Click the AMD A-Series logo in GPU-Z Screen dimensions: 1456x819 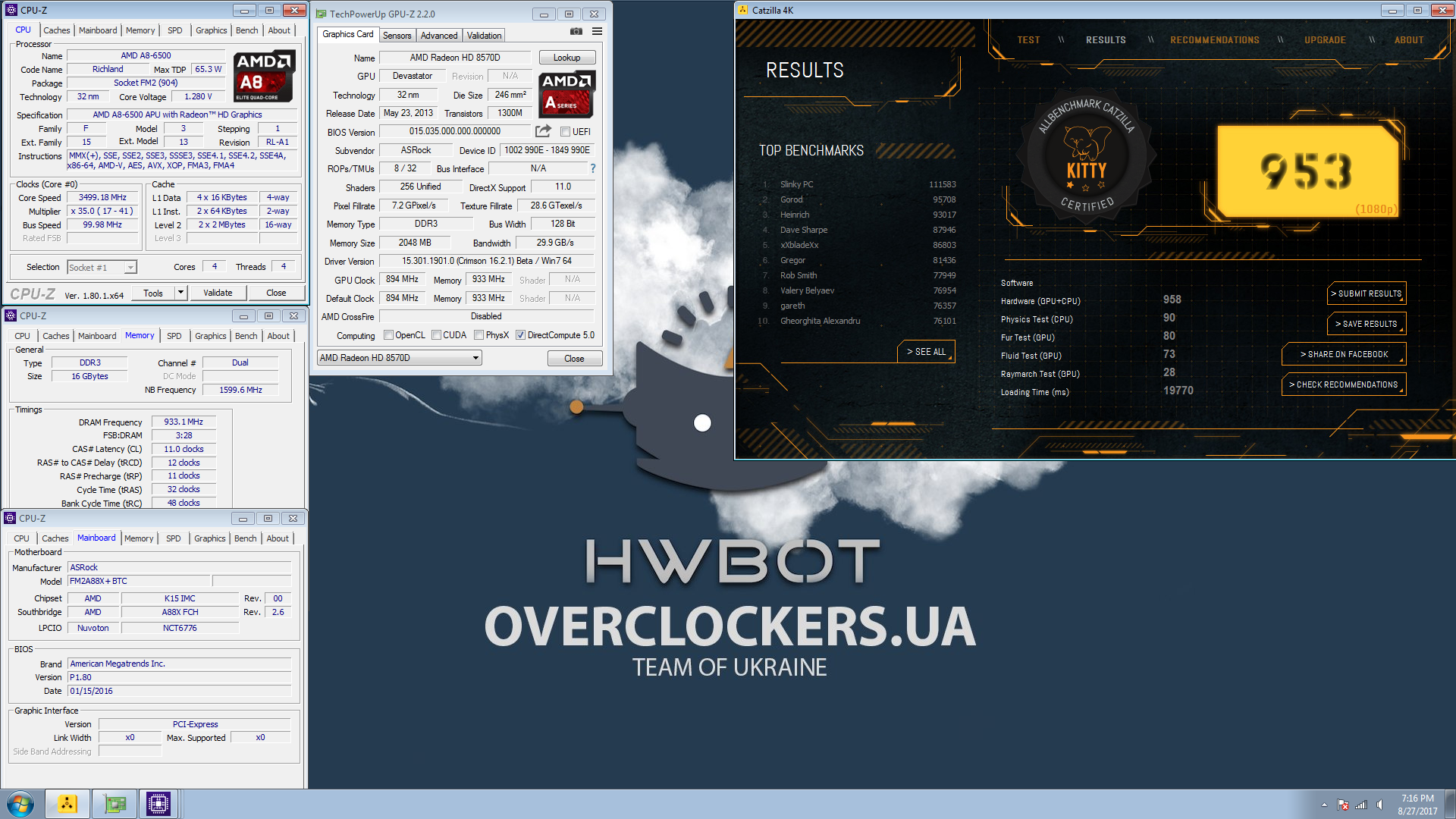click(566, 94)
